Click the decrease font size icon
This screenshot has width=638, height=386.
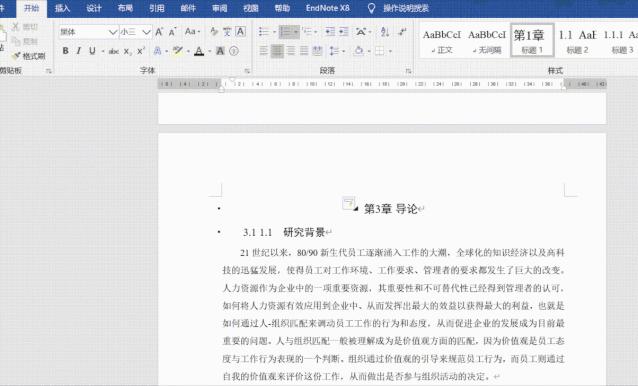(173, 32)
